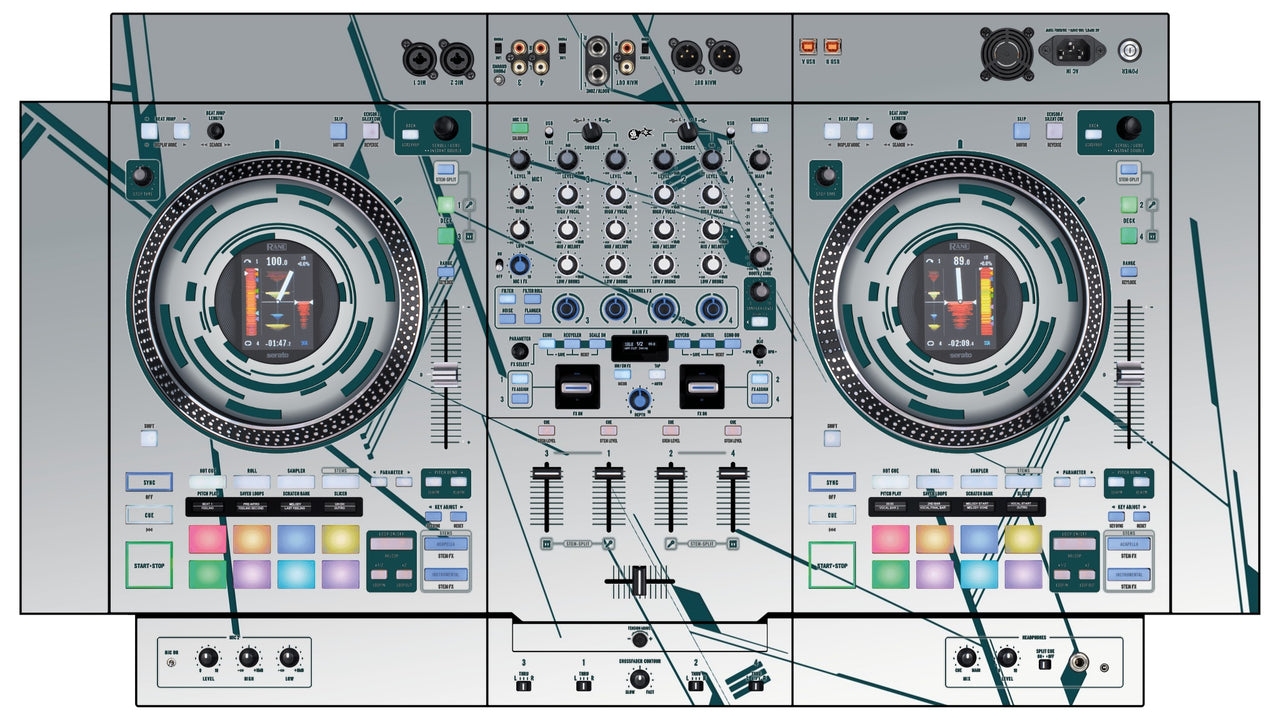Tap the CUE button on the left deck
This screenshot has height=722, width=1280.
[149, 515]
